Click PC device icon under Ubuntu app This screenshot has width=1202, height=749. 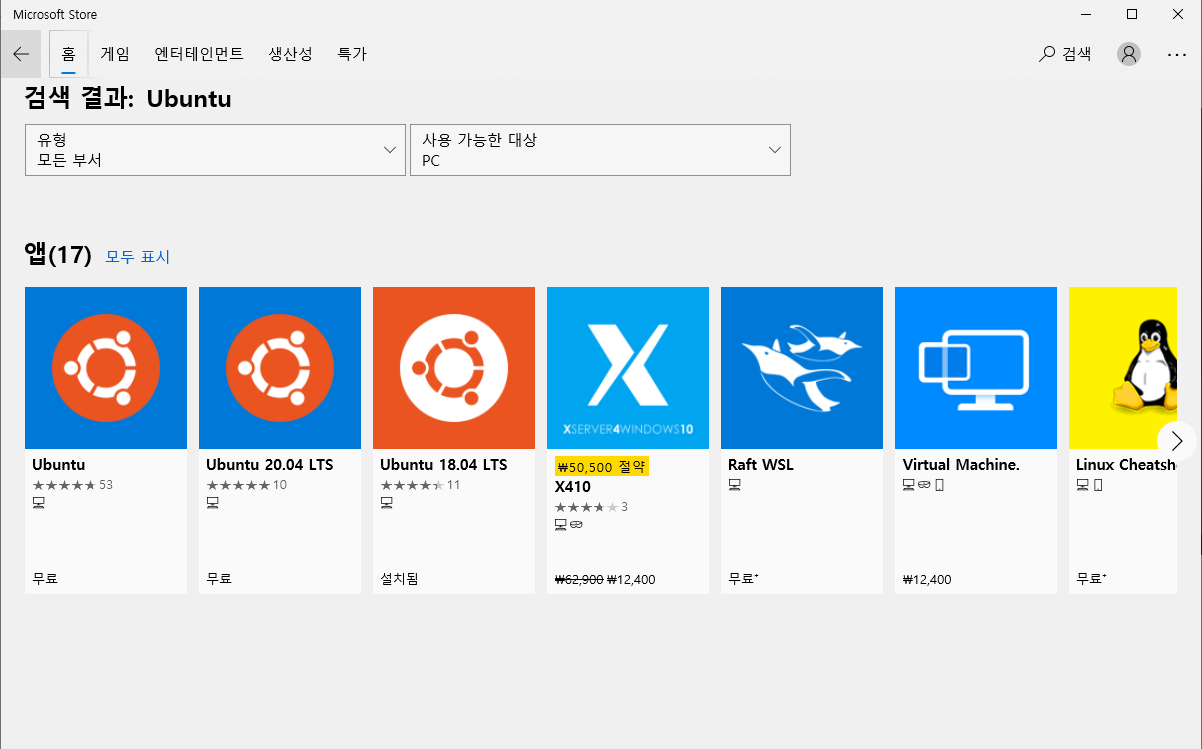tap(39, 503)
